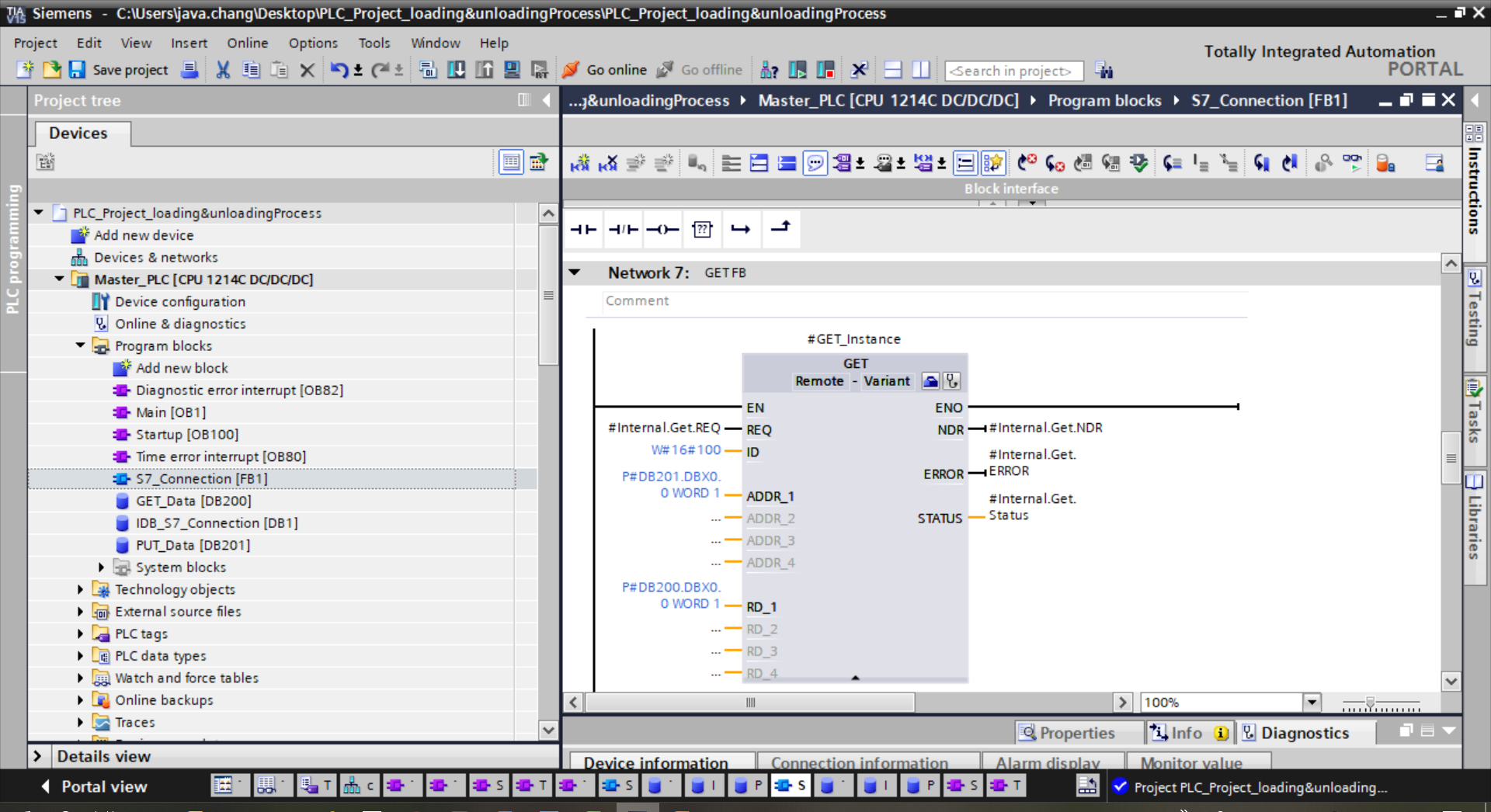Toggle network comments display
The image size is (1491, 812).
coord(815,162)
